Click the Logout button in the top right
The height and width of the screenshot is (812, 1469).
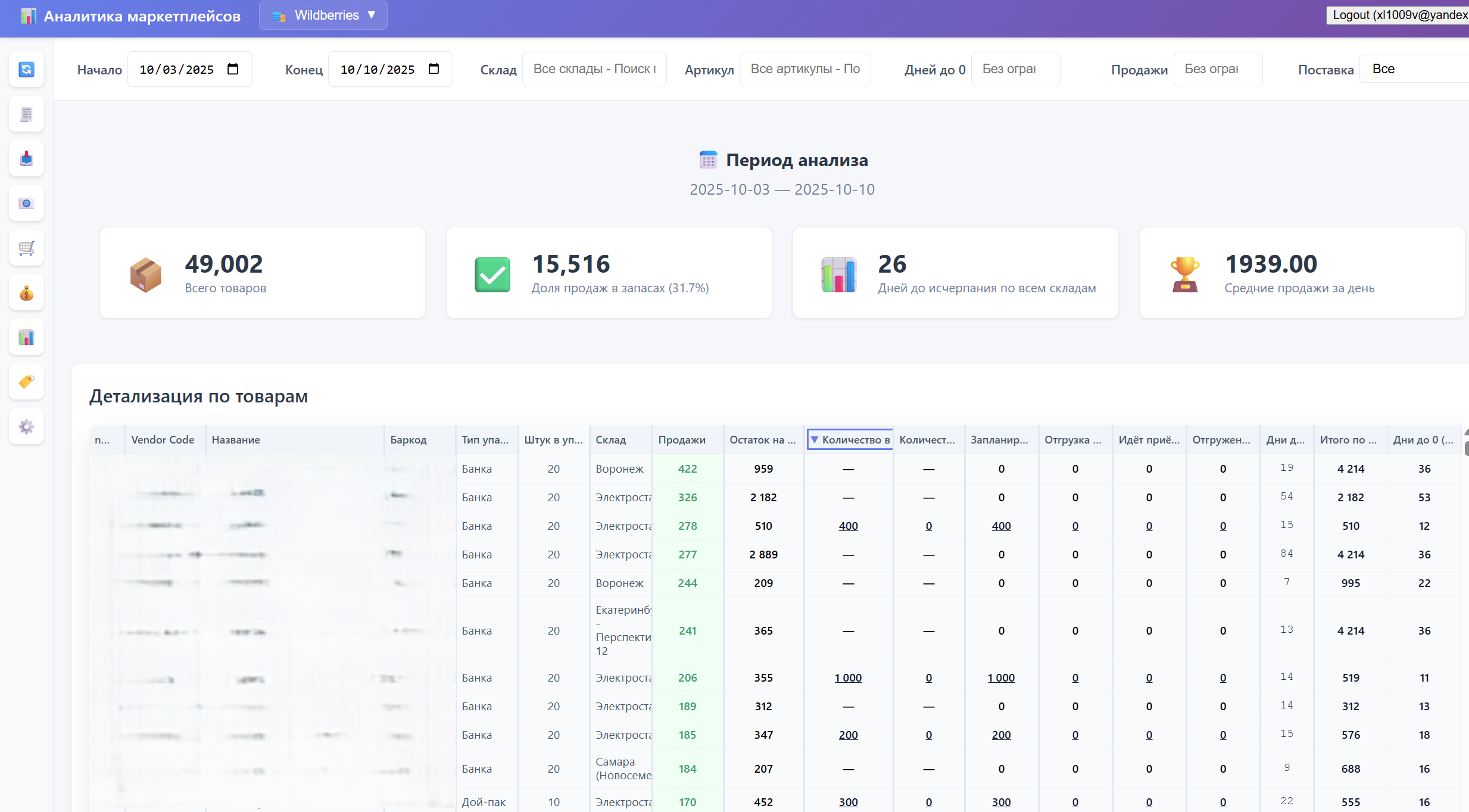(x=1399, y=14)
